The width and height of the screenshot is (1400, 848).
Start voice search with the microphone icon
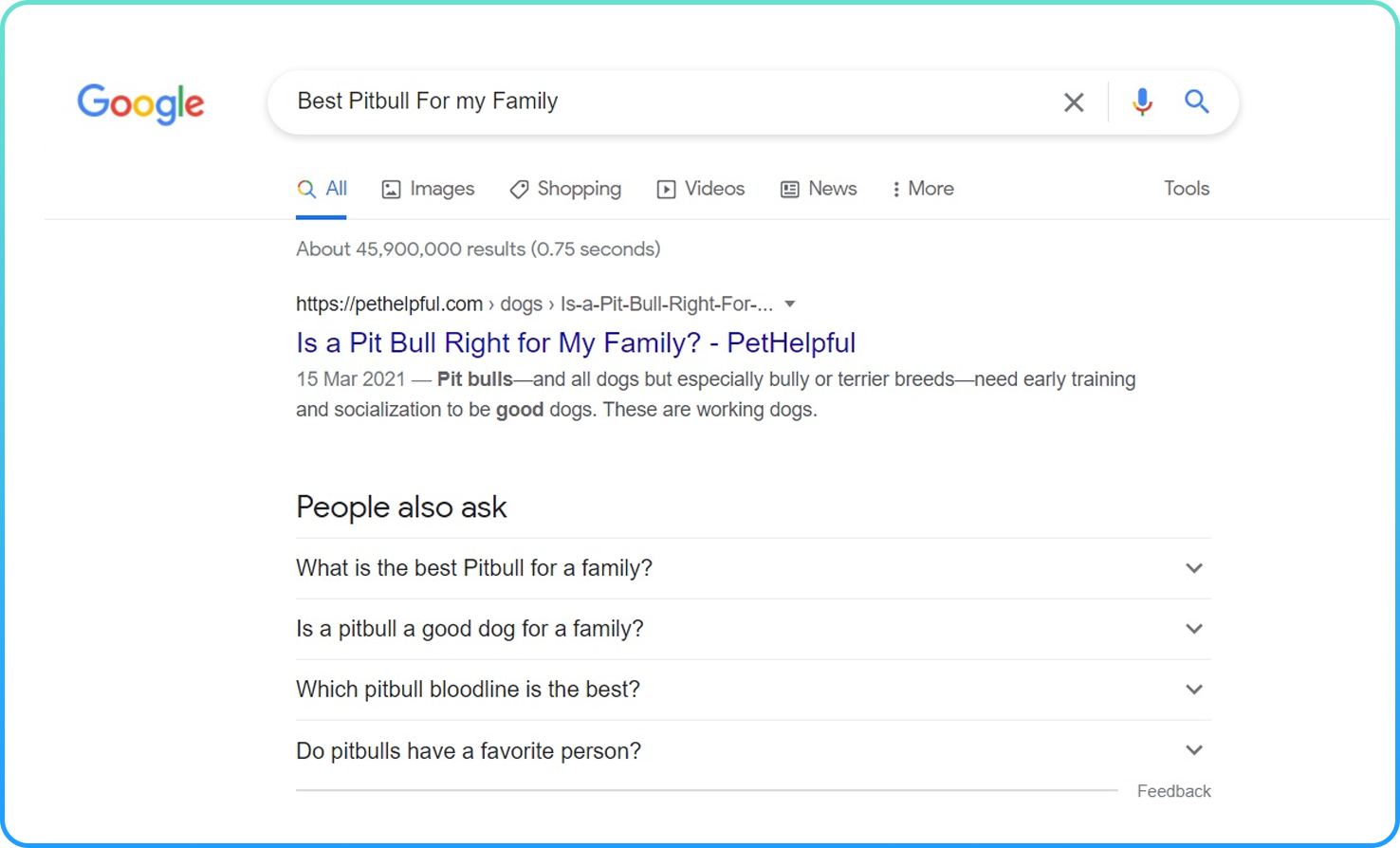point(1142,101)
